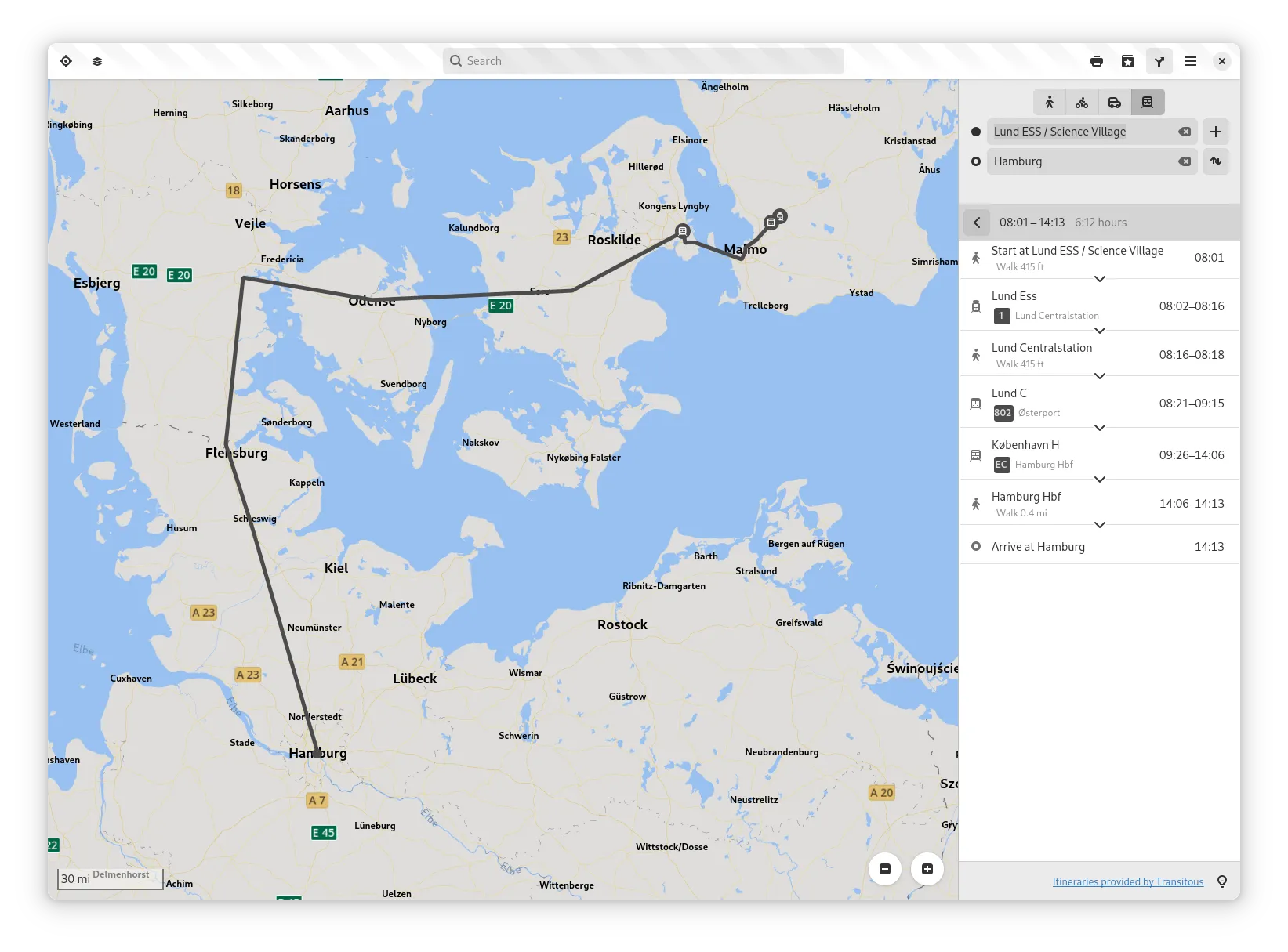Click the tram line 1 badge
The image size is (1288, 952).
tap(1001, 316)
